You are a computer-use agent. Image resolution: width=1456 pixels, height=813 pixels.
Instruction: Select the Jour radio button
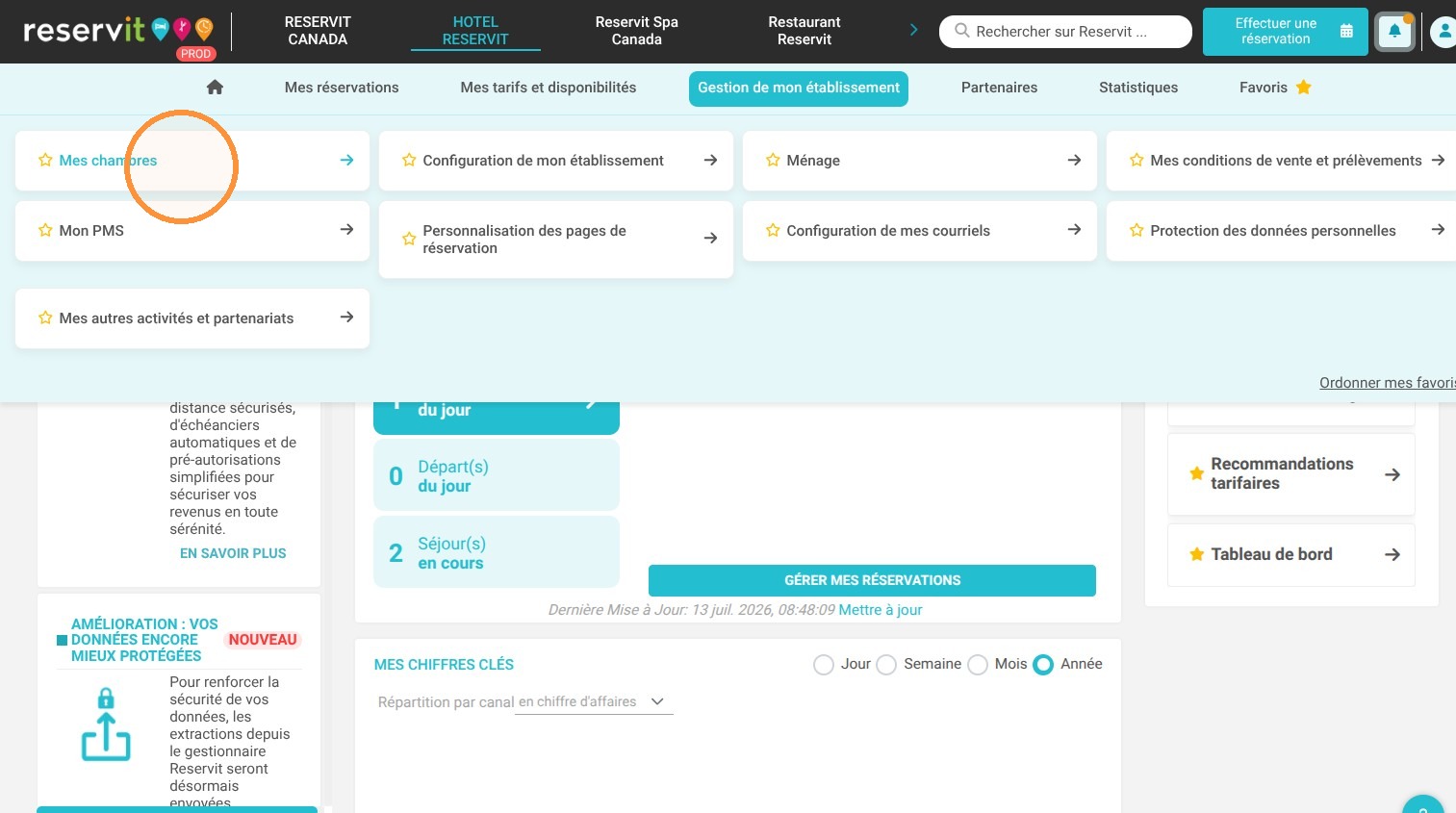[824, 665]
